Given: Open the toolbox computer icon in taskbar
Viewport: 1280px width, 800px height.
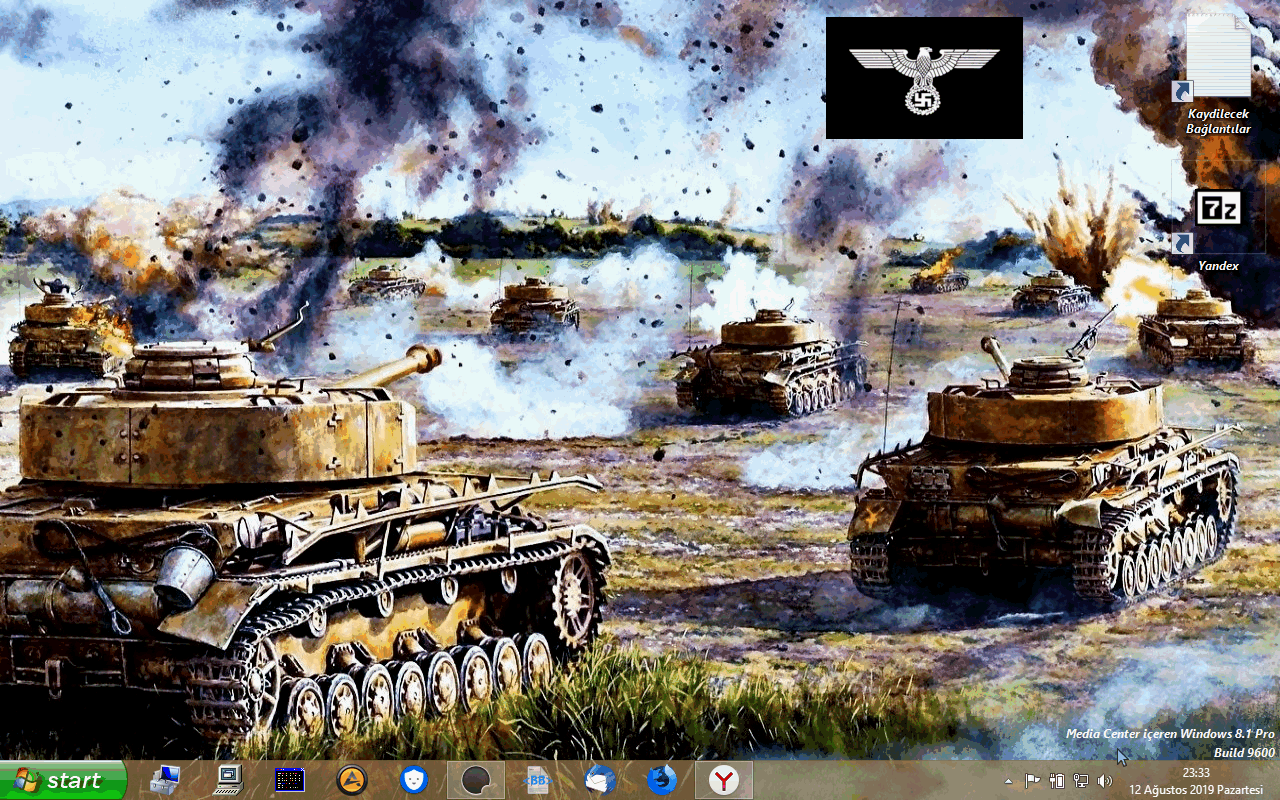Looking at the screenshot, I should tap(165, 780).
